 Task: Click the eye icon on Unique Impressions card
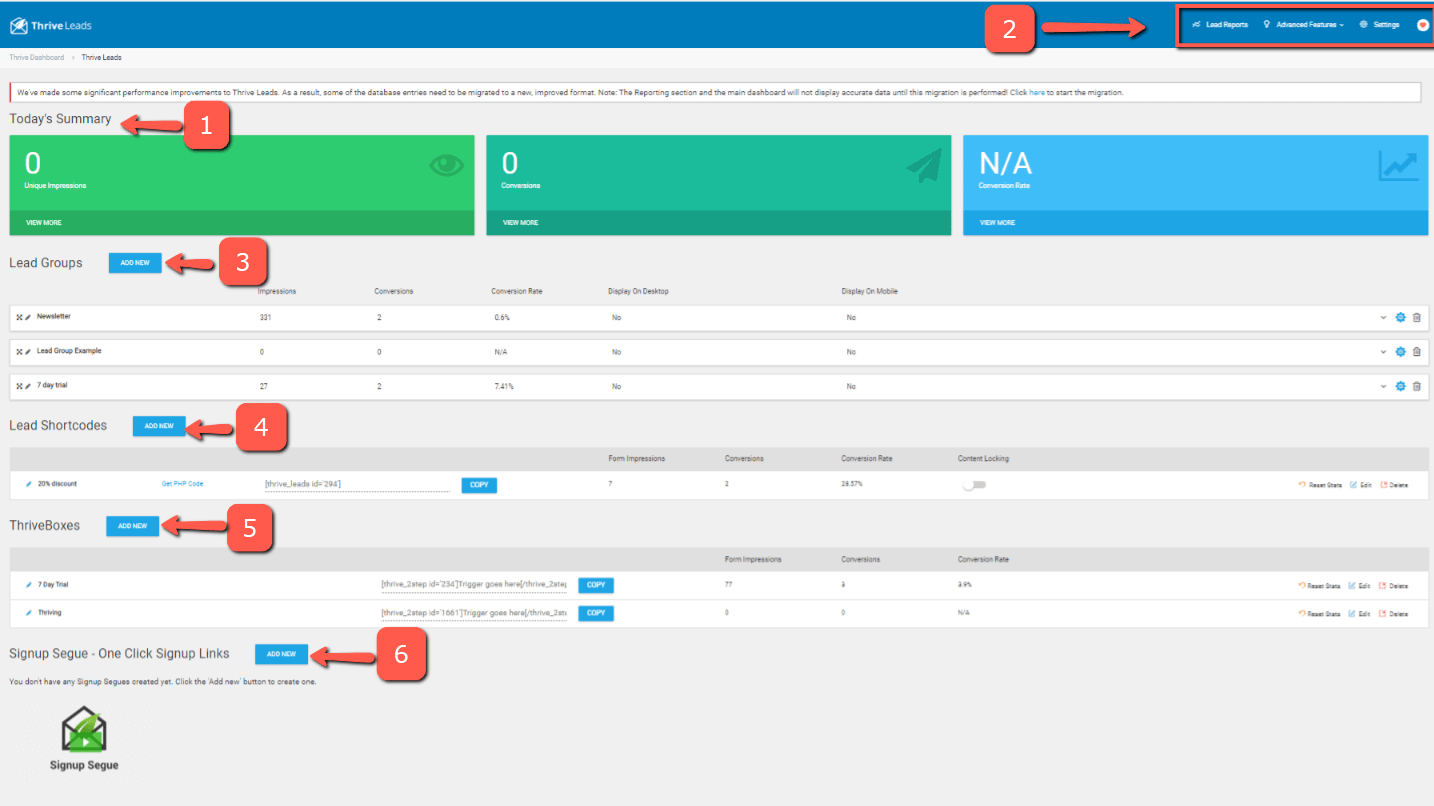447,165
